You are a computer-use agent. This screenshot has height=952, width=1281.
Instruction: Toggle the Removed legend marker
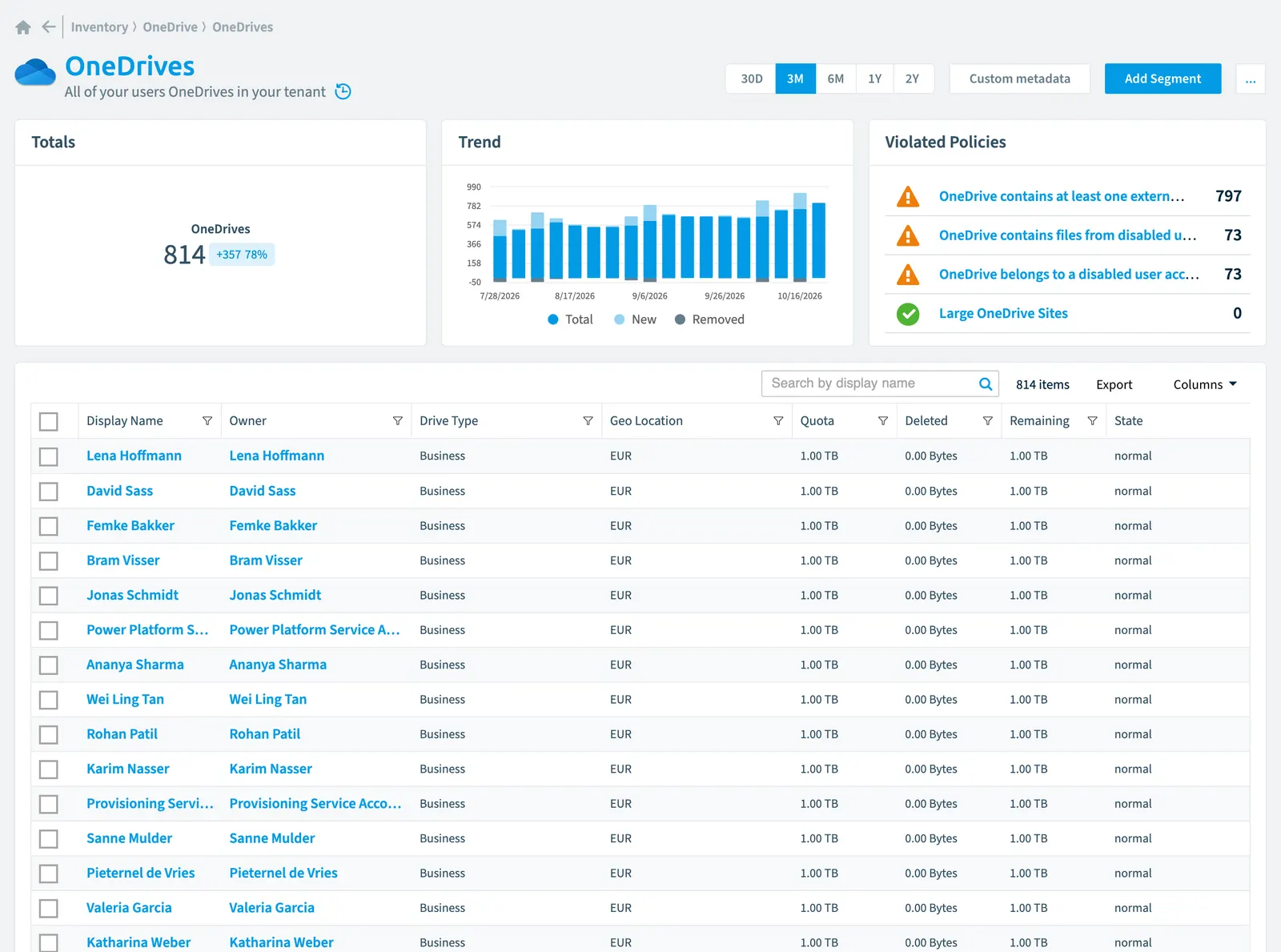(x=681, y=319)
